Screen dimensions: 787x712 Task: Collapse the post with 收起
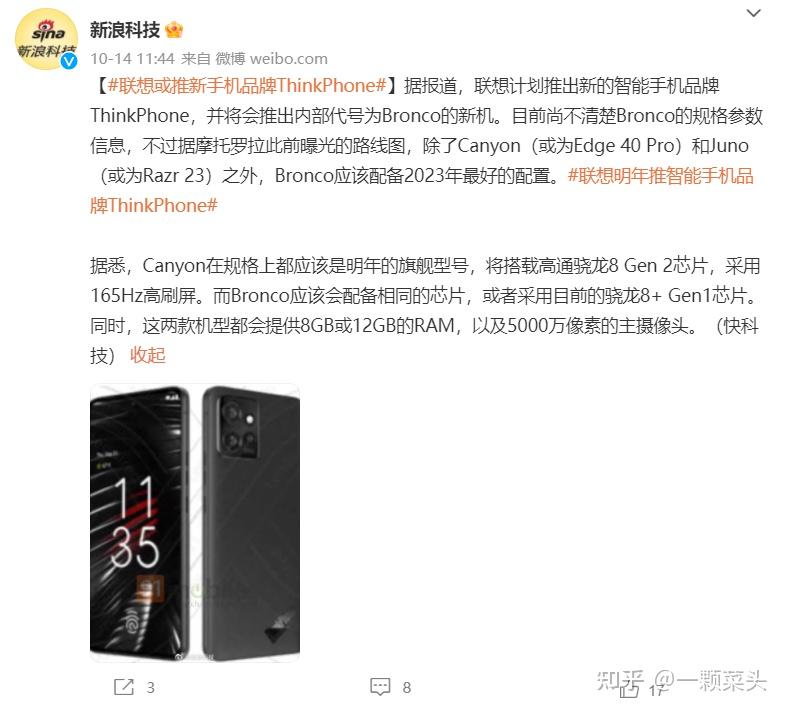coord(148,355)
